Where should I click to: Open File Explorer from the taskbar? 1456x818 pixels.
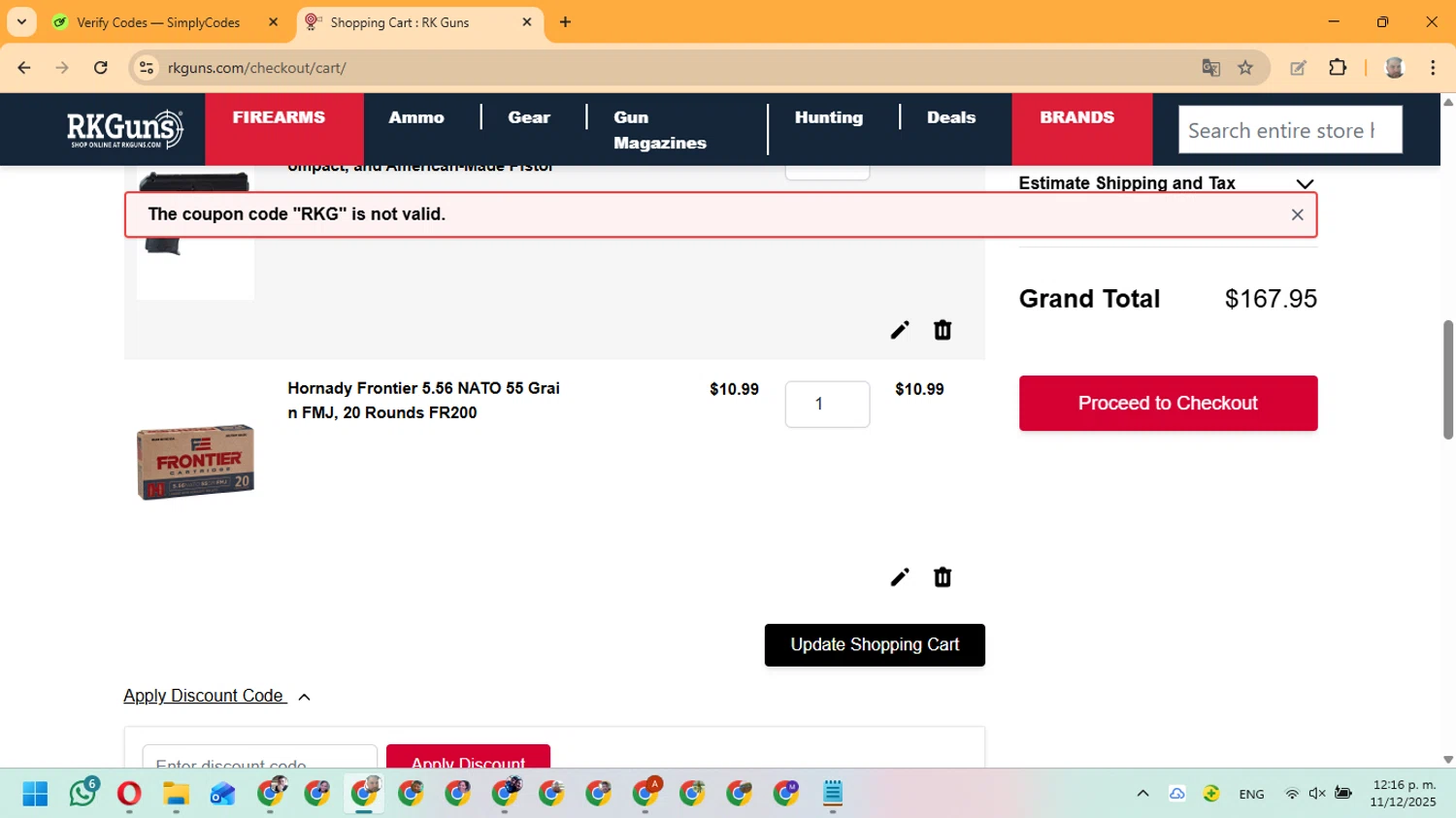point(176,794)
